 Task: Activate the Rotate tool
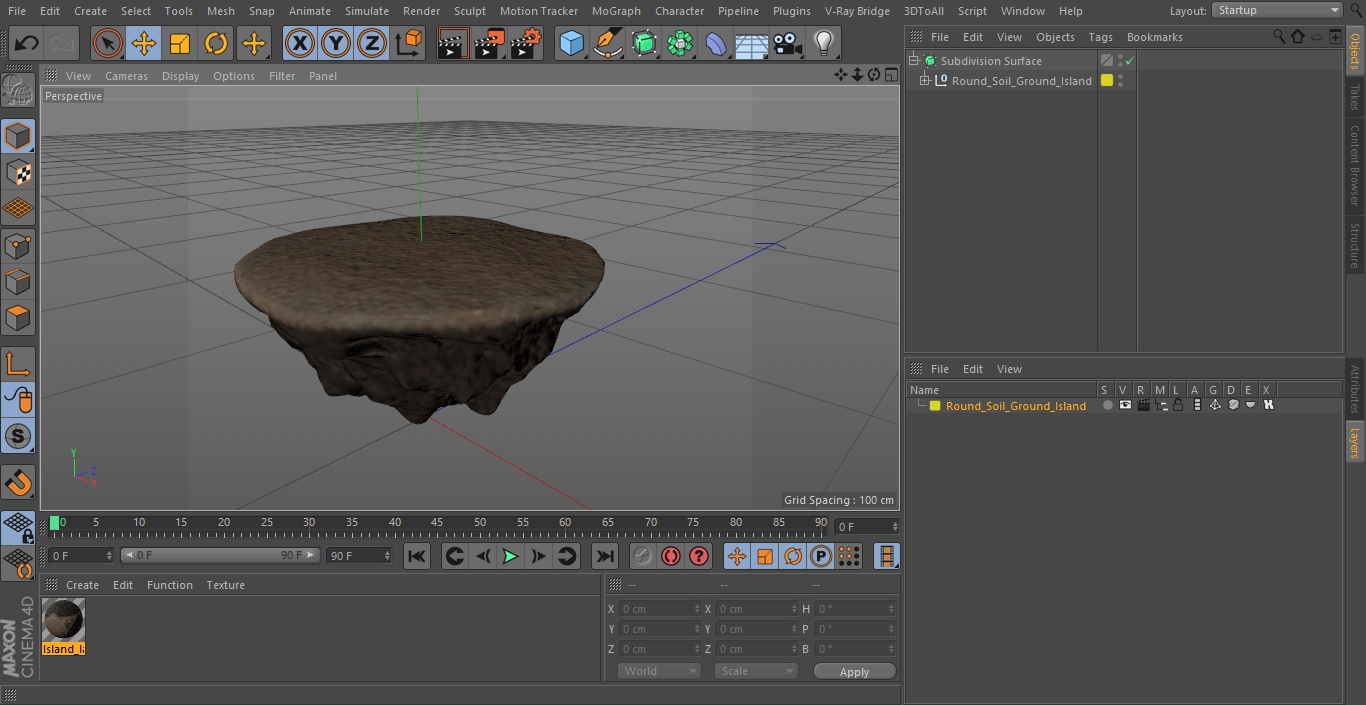216,44
